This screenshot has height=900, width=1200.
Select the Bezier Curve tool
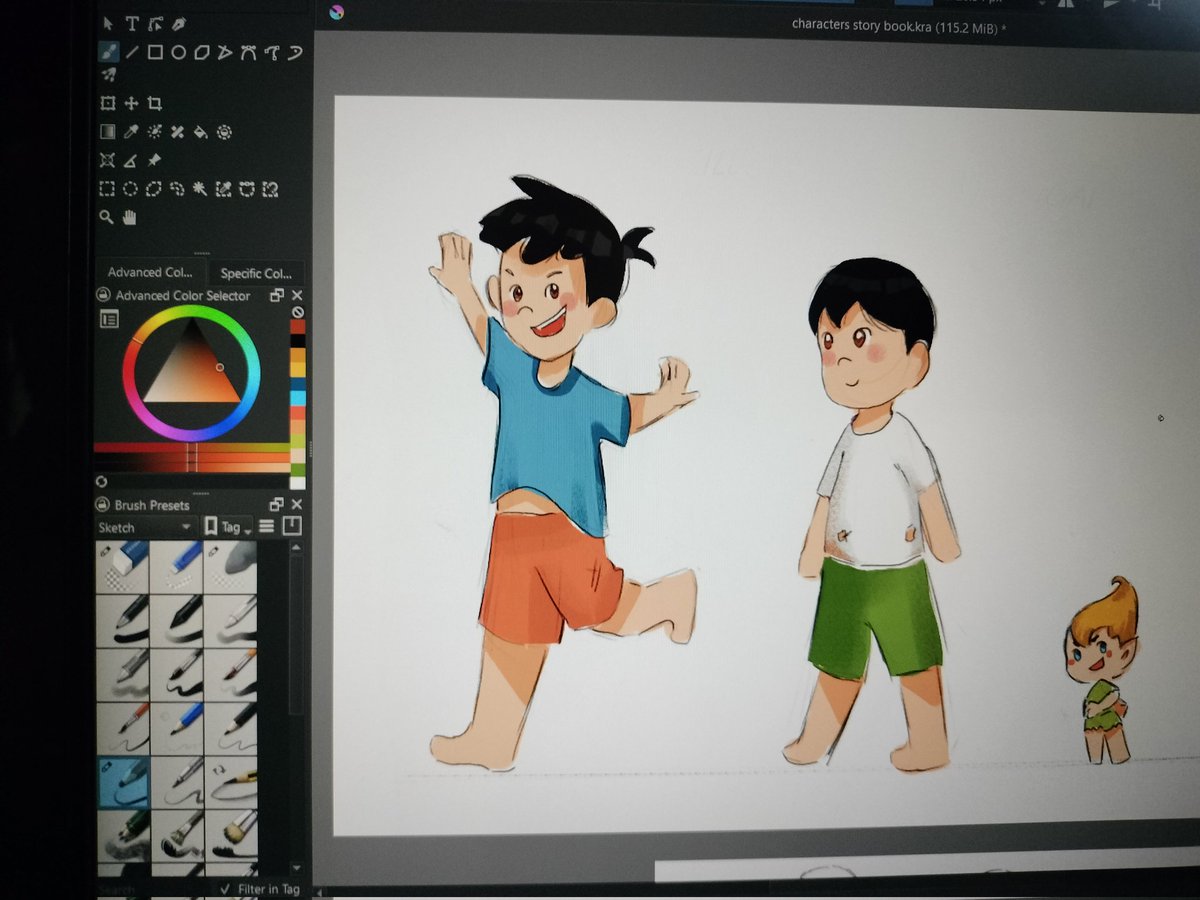click(247, 52)
